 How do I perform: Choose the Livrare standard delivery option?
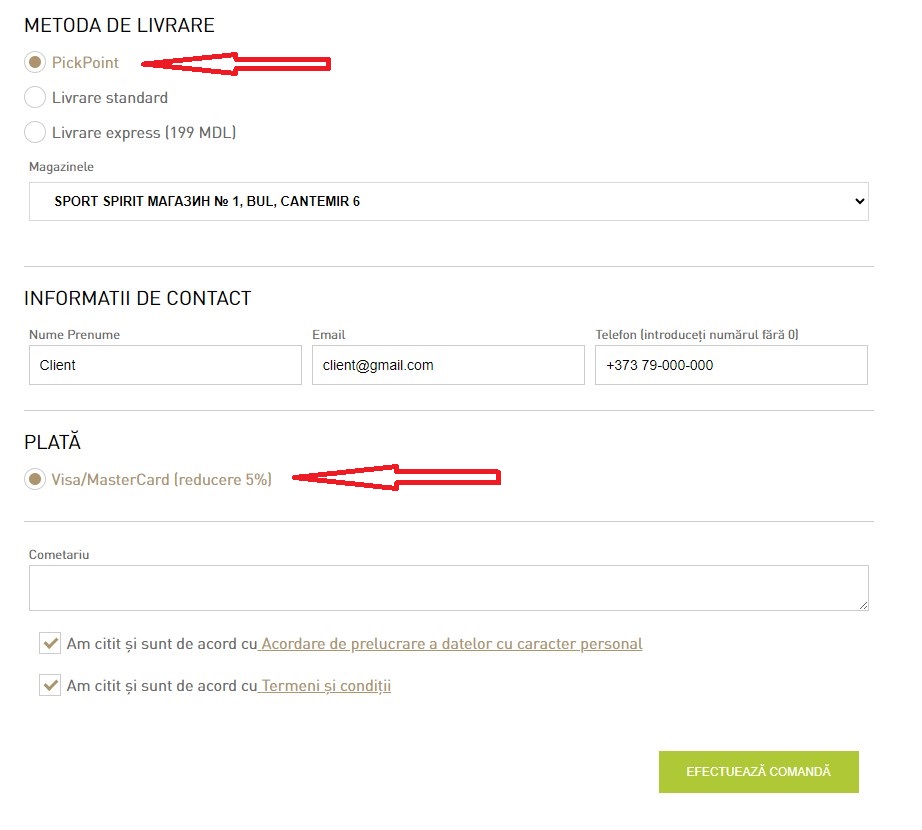coord(35,98)
